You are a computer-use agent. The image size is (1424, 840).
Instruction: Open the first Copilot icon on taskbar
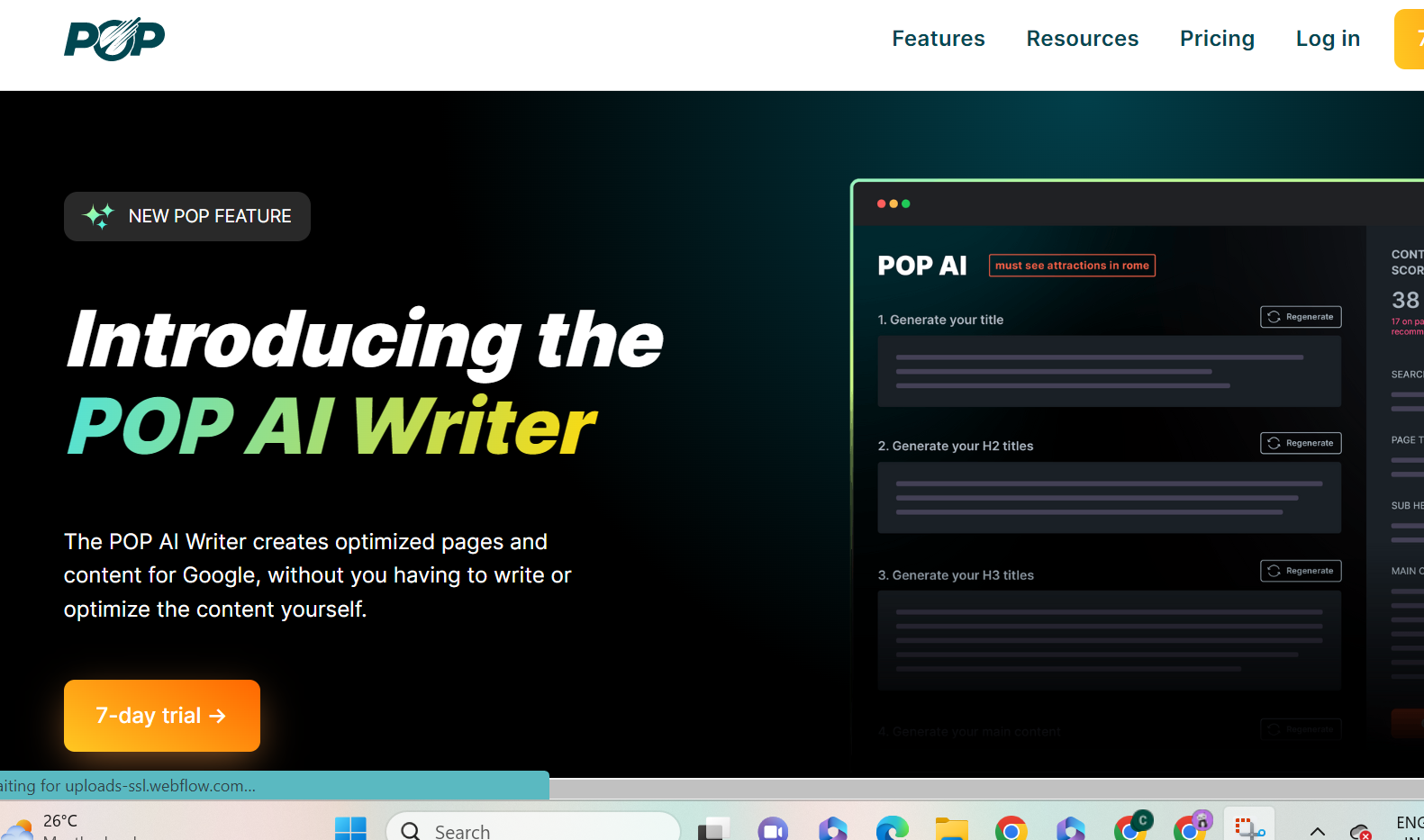coord(833,828)
